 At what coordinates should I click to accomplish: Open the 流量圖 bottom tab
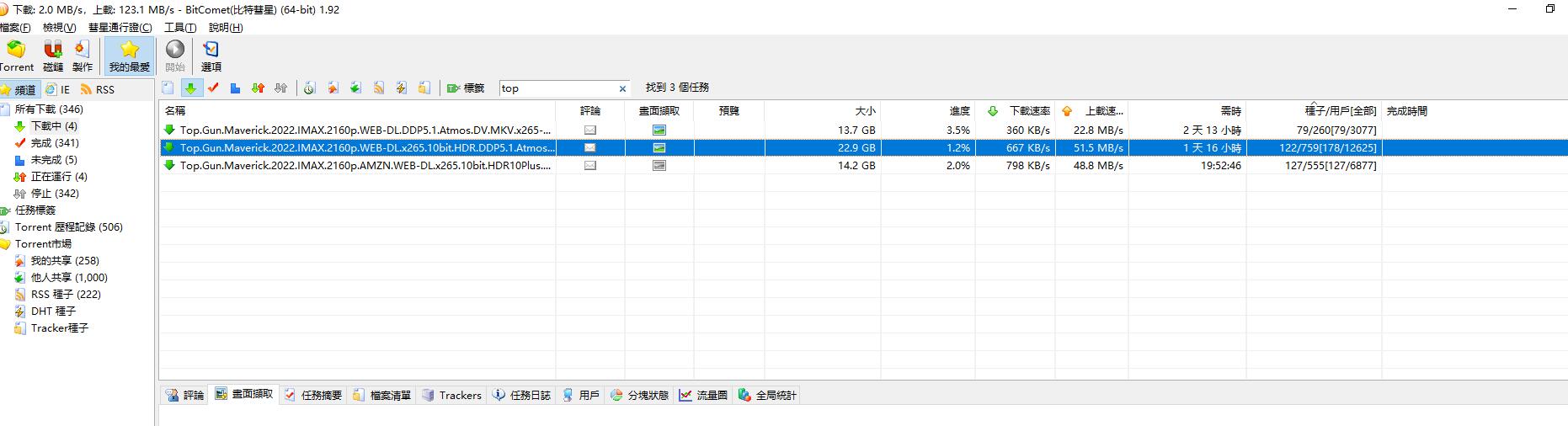tap(703, 395)
